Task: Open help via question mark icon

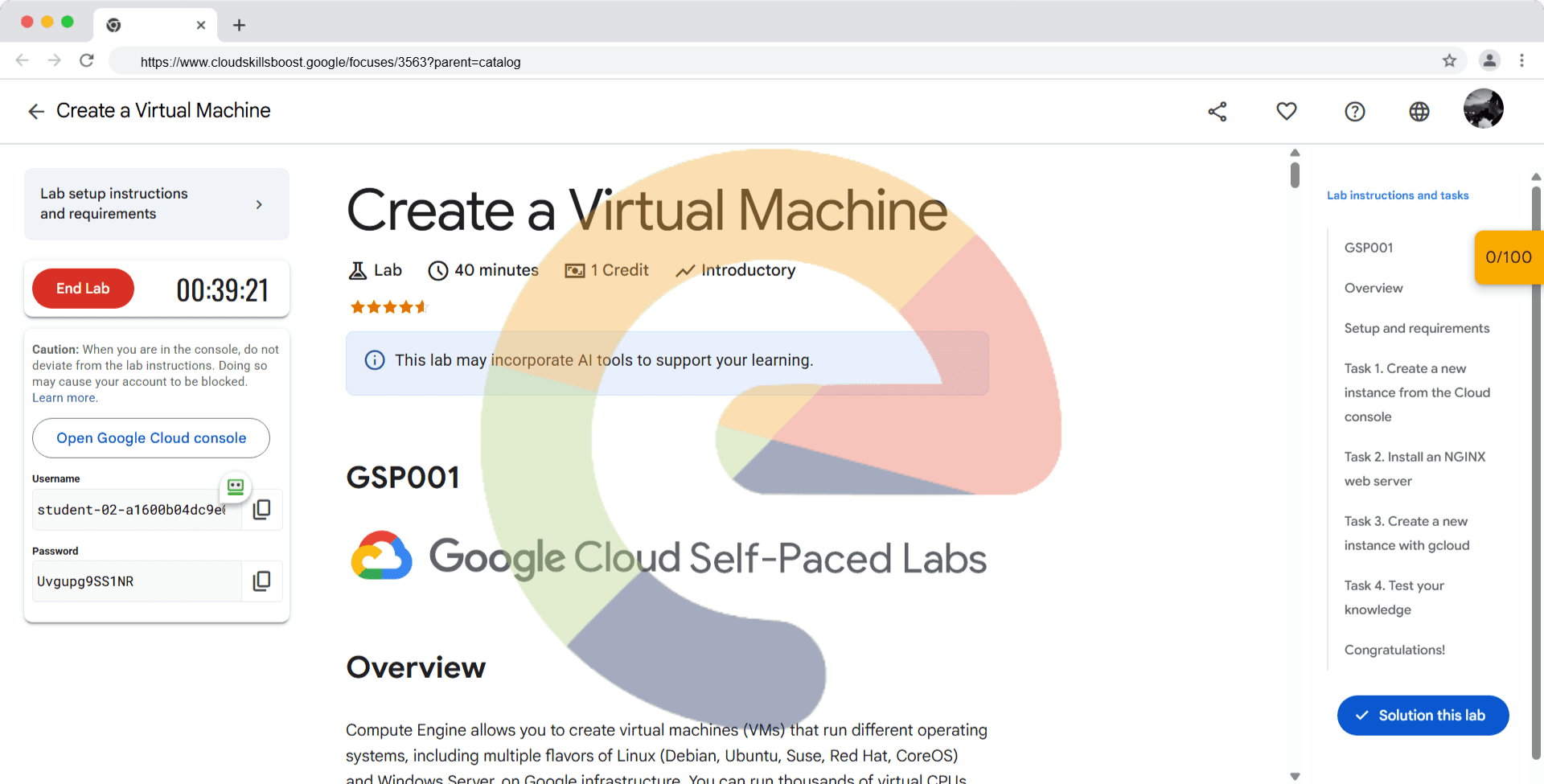Action: (1354, 112)
